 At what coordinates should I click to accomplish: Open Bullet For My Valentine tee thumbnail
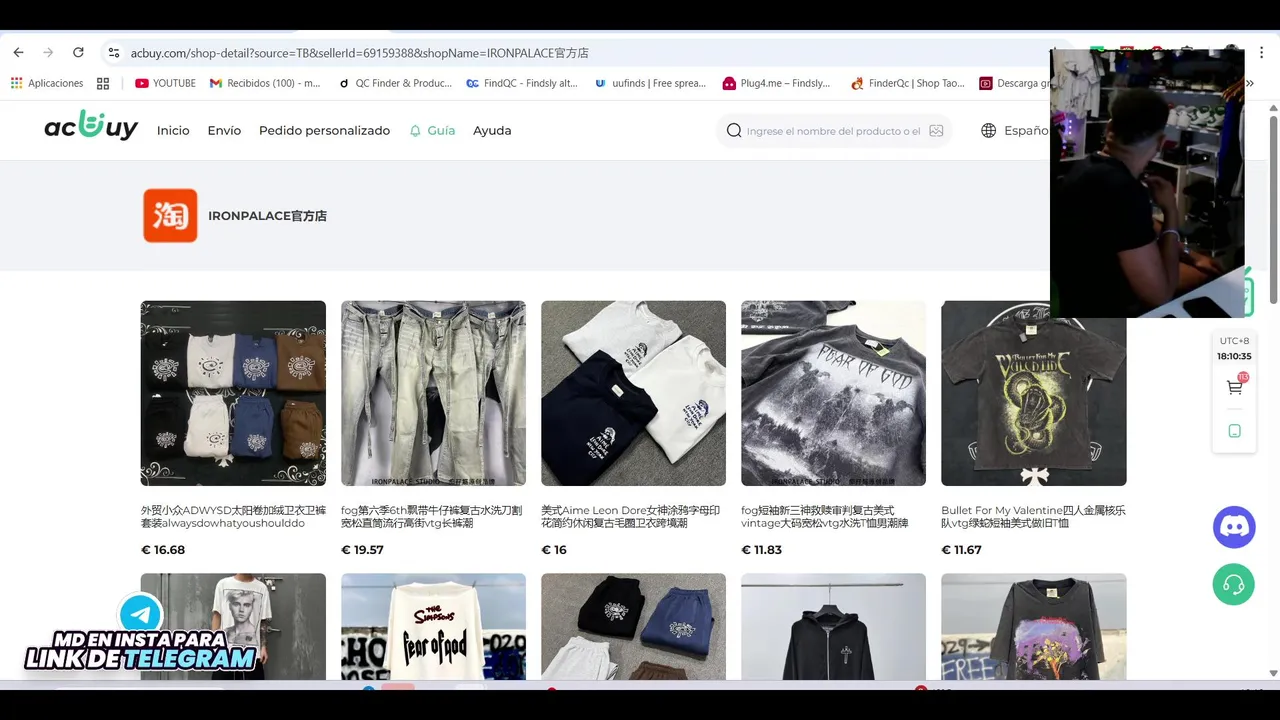point(1033,393)
